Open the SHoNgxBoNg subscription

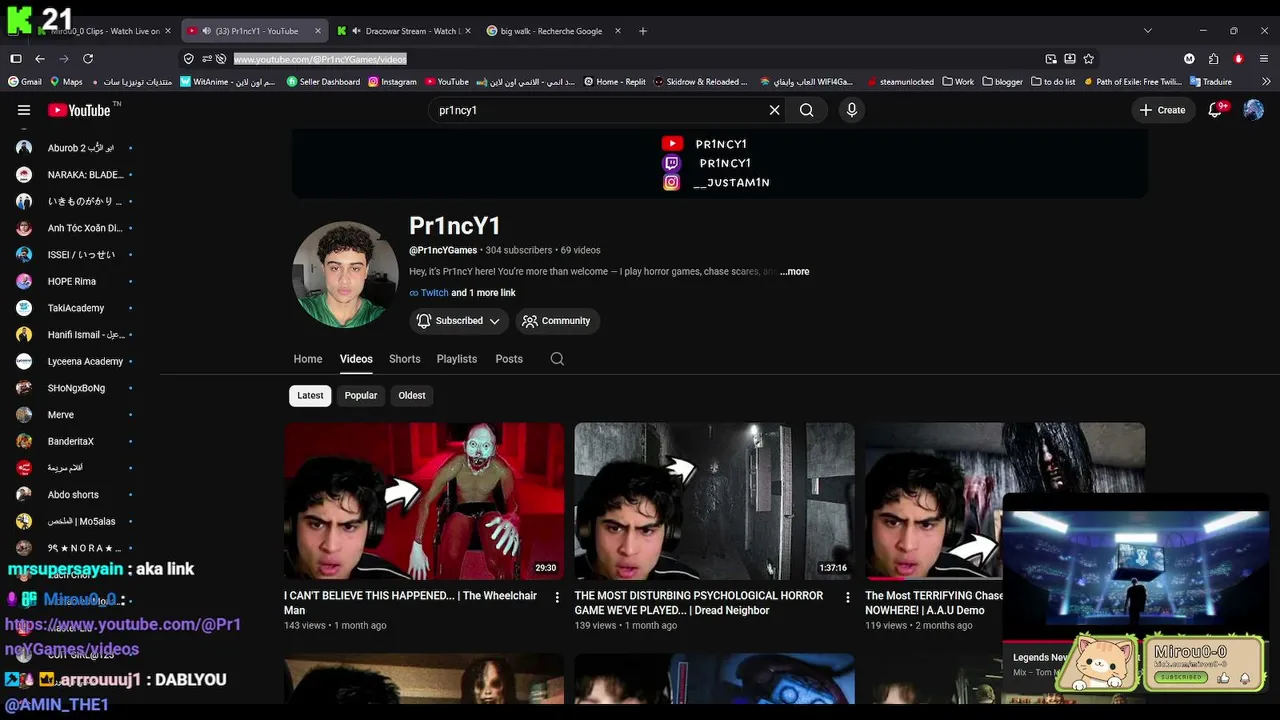(x=74, y=388)
